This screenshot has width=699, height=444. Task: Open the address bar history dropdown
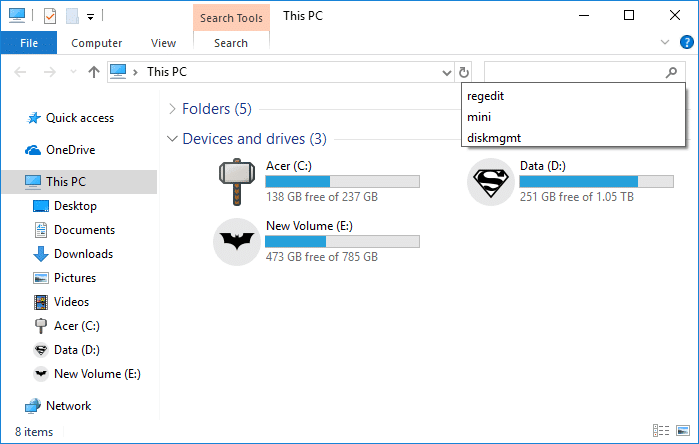pyautogui.click(x=446, y=72)
